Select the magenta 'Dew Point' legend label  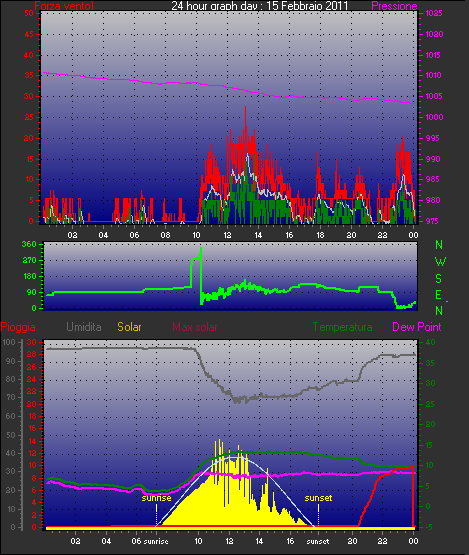click(417, 327)
